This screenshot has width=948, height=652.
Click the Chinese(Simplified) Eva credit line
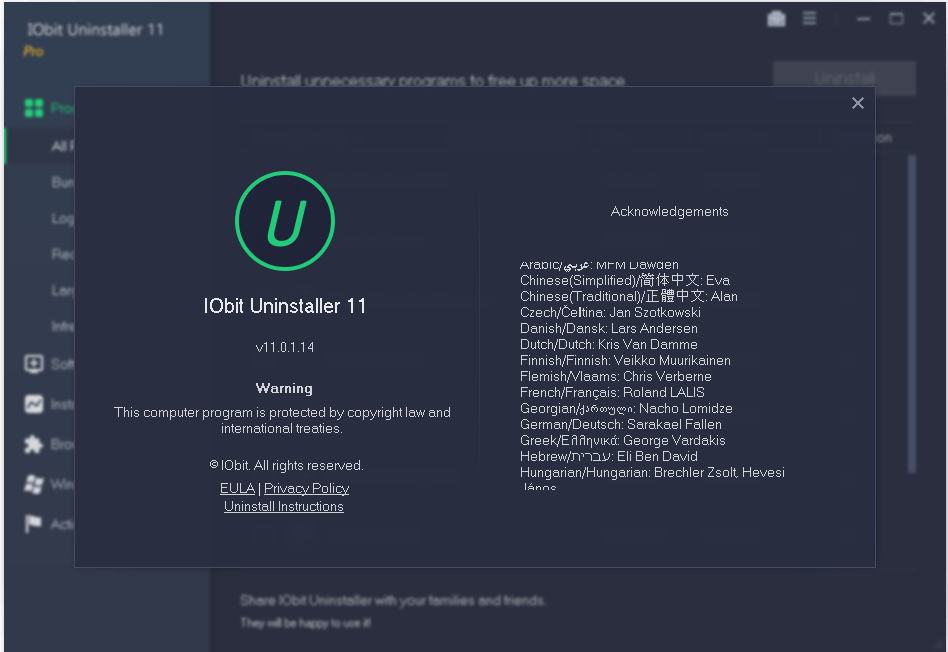[625, 280]
